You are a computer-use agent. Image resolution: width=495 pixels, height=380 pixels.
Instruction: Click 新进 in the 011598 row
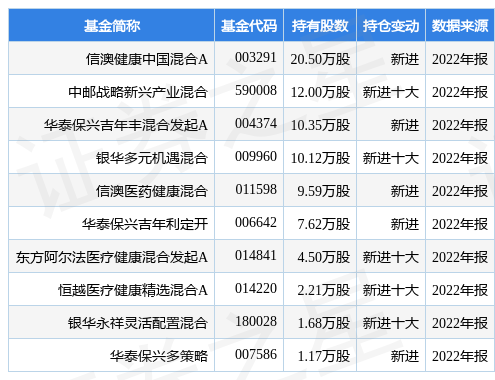tap(405, 191)
